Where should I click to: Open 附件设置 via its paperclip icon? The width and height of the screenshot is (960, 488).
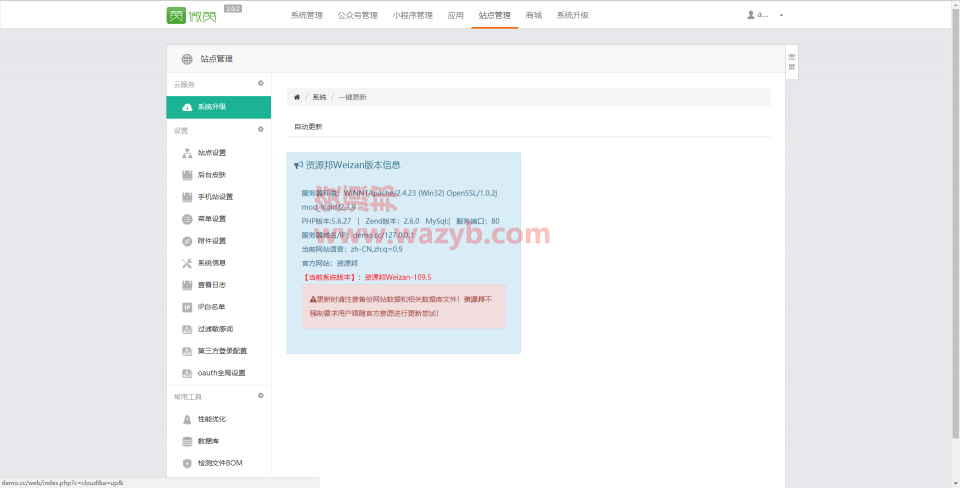(187, 241)
